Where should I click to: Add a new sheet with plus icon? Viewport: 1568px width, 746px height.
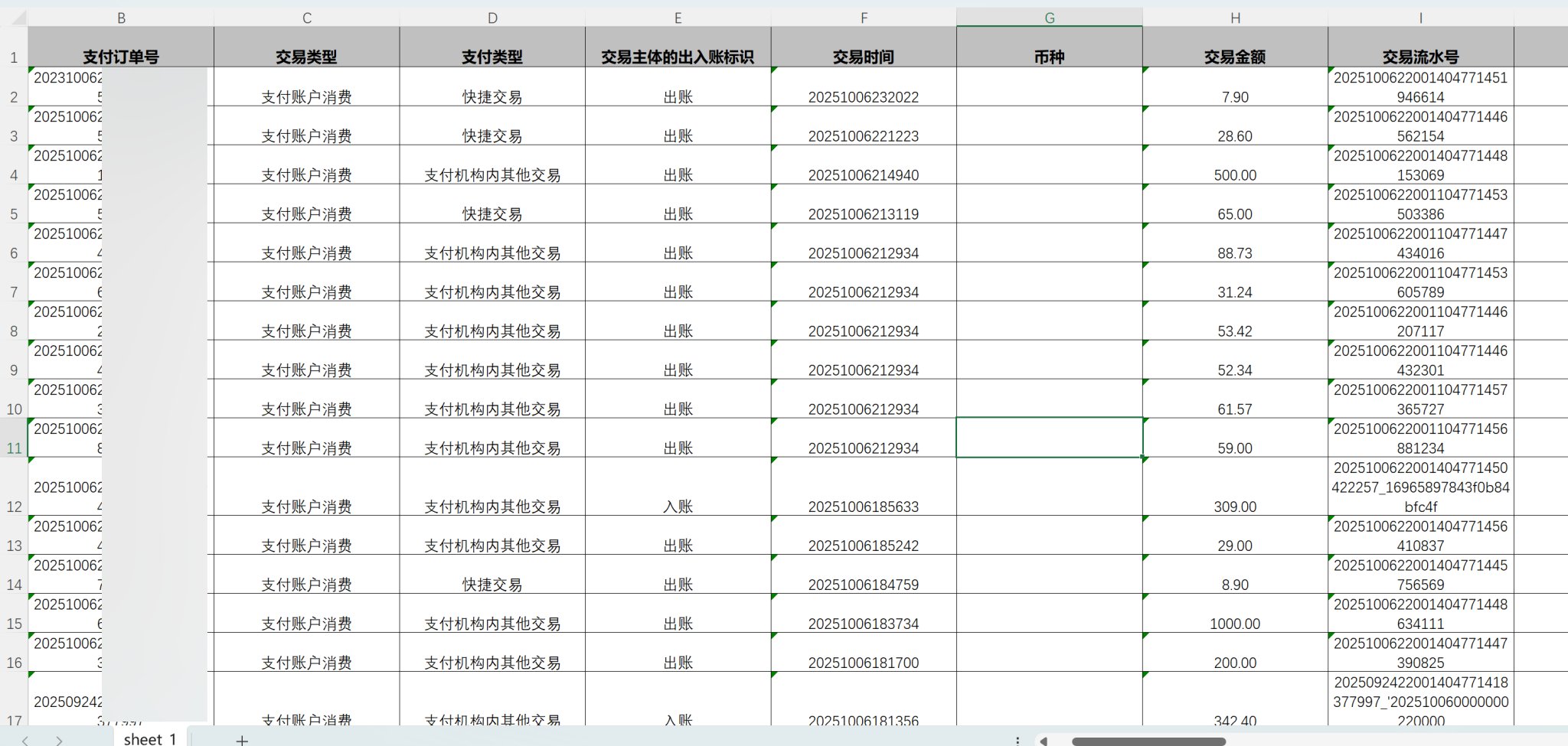[x=242, y=739]
